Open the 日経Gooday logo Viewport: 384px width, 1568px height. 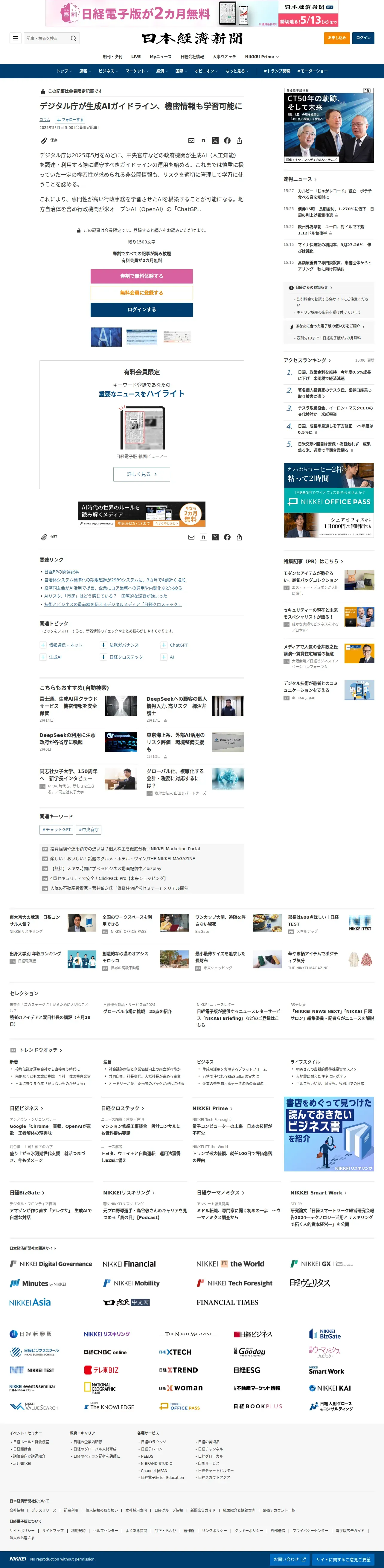click(250, 1352)
